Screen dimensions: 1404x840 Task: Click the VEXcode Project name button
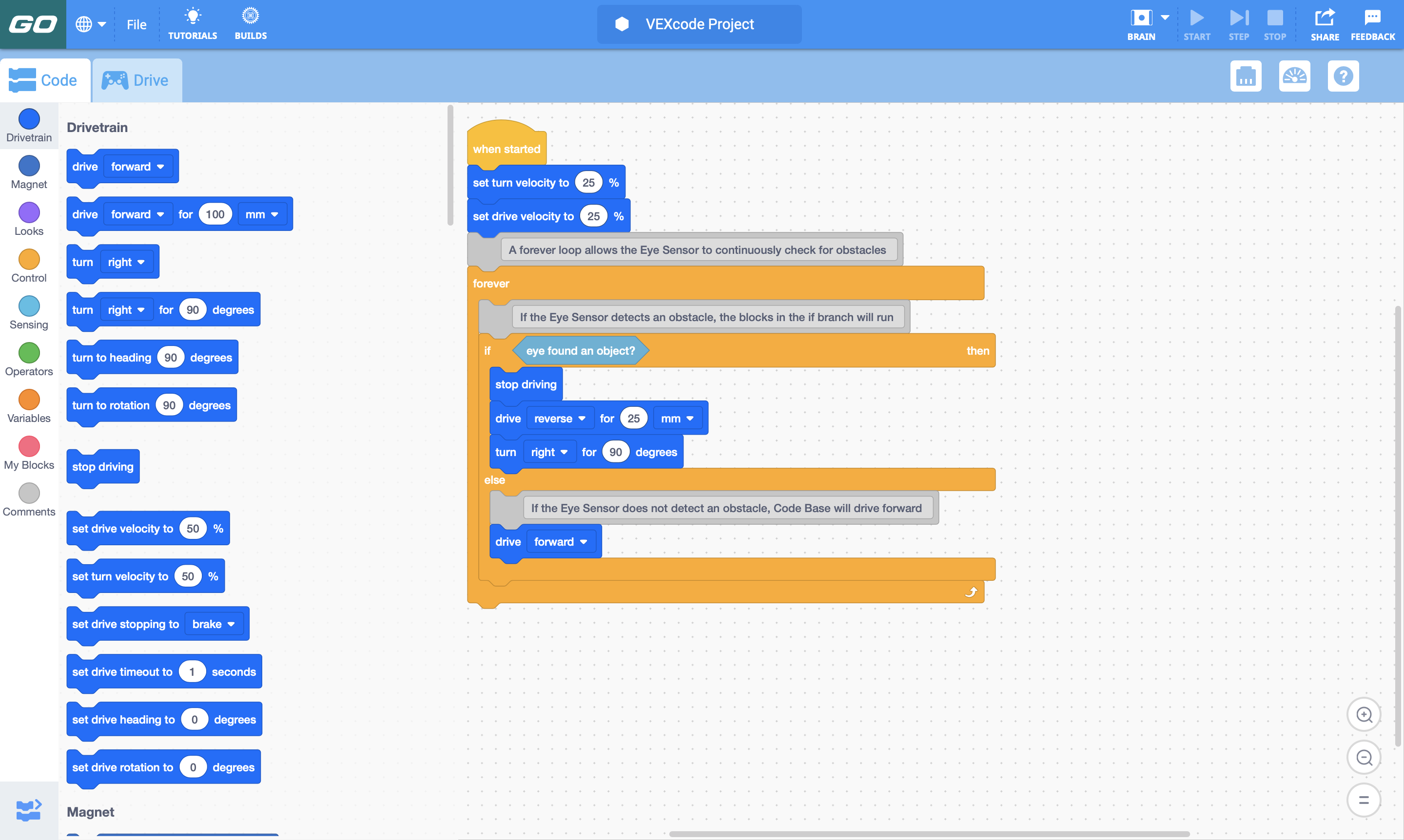(x=699, y=24)
